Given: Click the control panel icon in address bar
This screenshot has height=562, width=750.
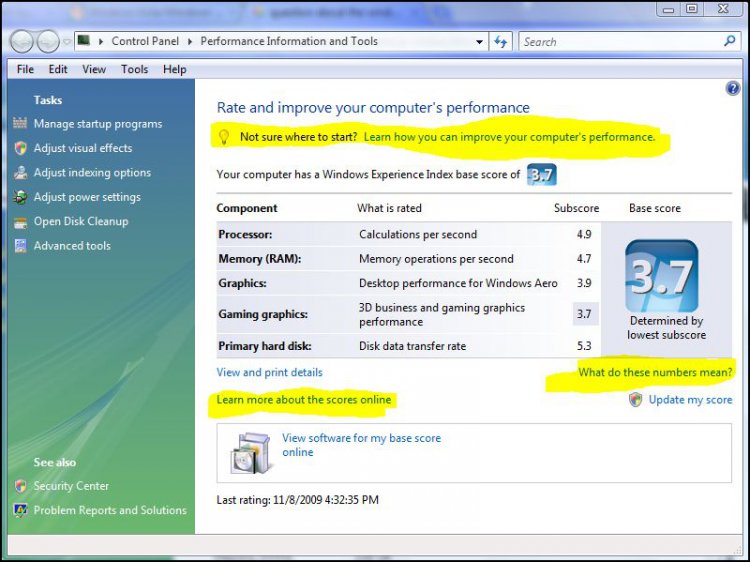Looking at the screenshot, I should [84, 41].
